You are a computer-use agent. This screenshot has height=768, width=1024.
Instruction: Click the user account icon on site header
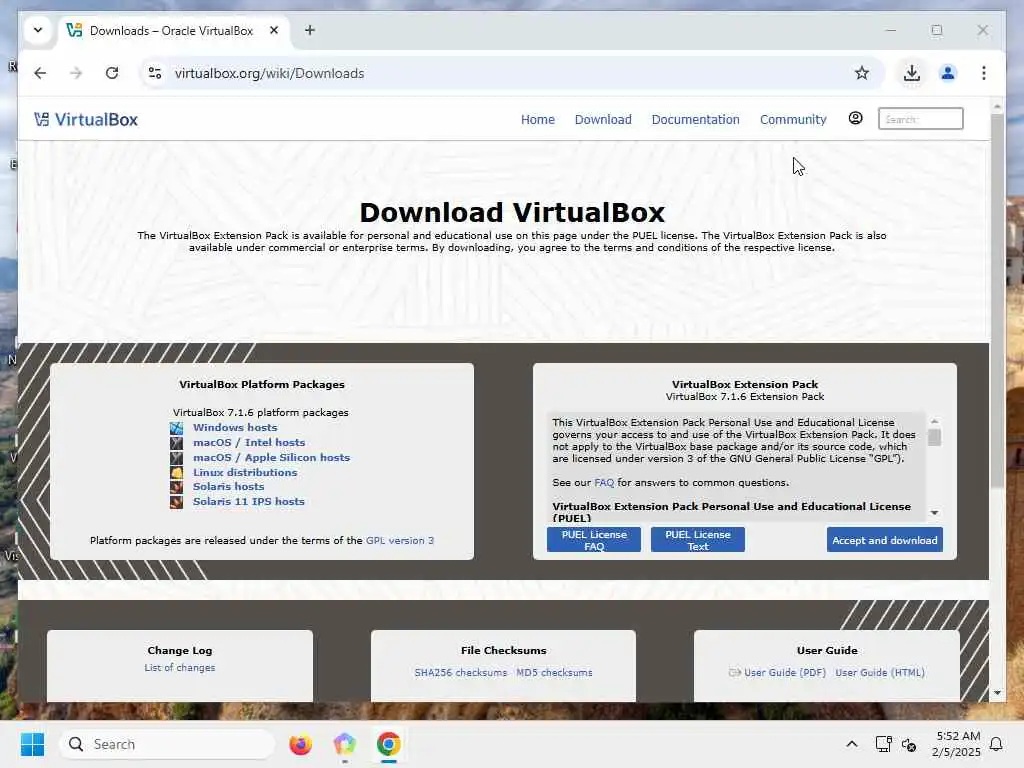(856, 118)
